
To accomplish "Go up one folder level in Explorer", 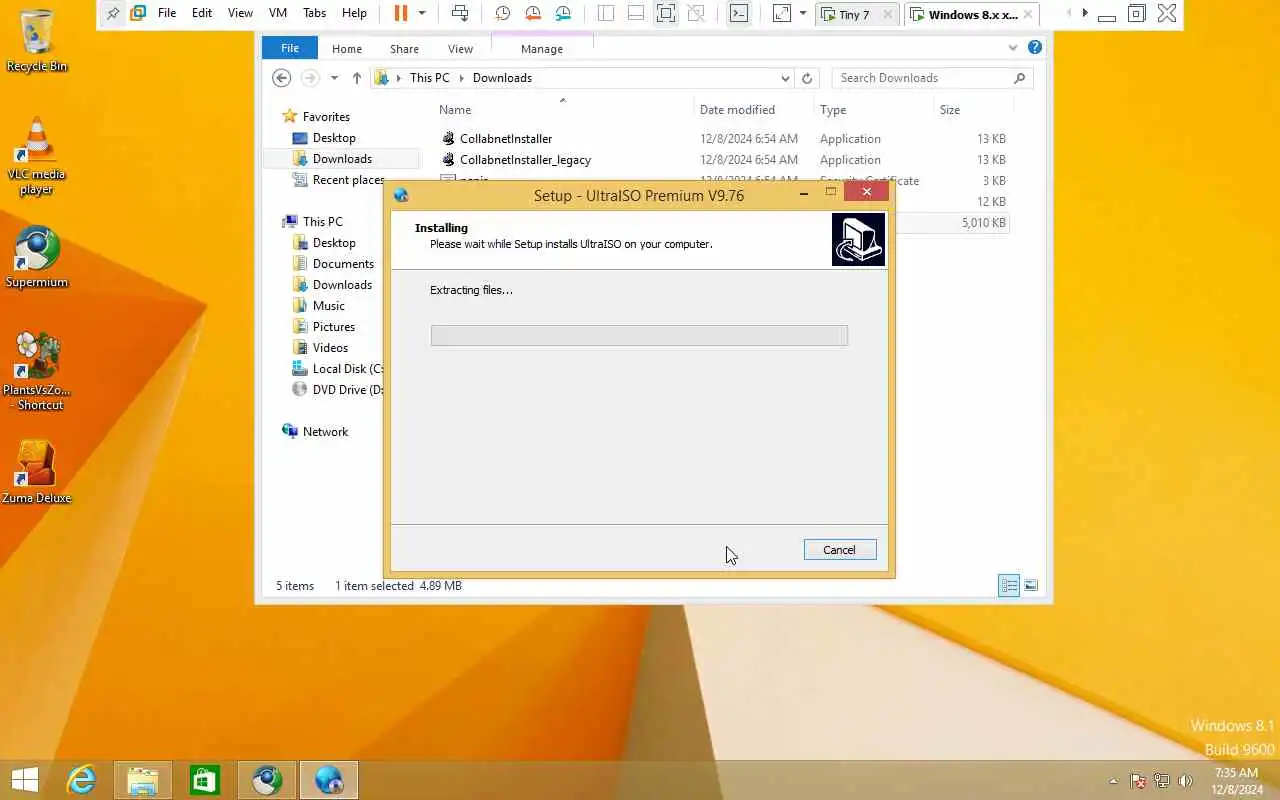I will coord(356,78).
